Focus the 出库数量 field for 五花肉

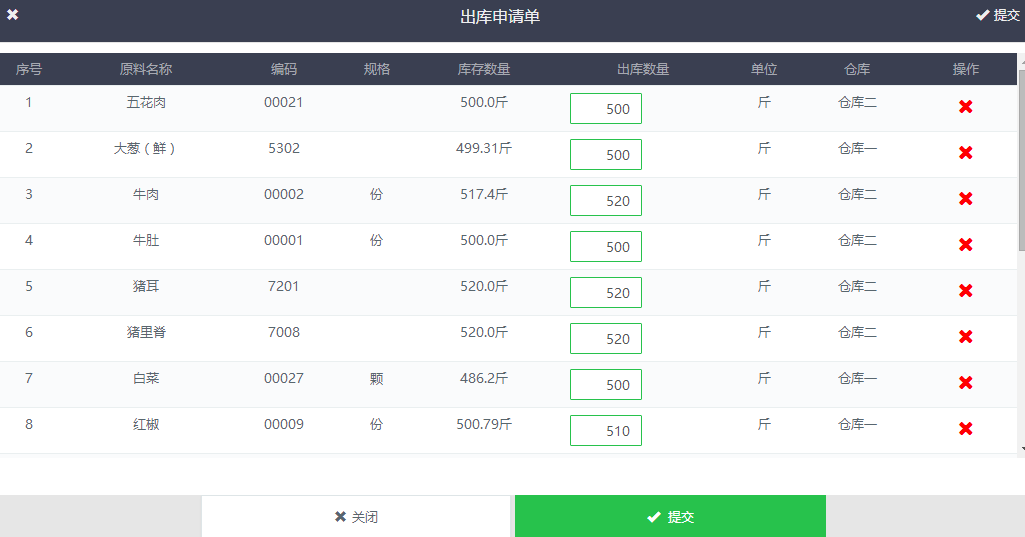click(x=606, y=109)
